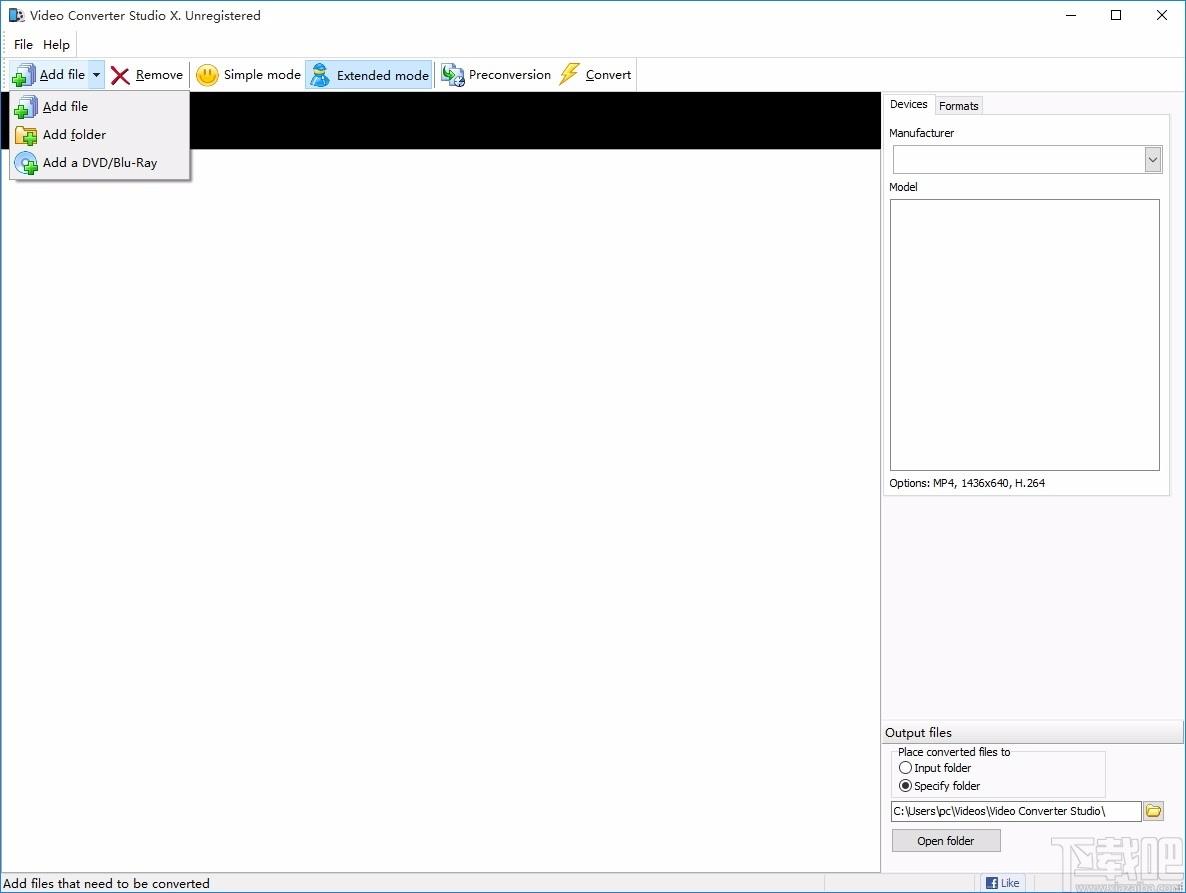This screenshot has height=893, width=1186.
Task: Choose Add file from the dropdown menu
Action: [x=99, y=107]
